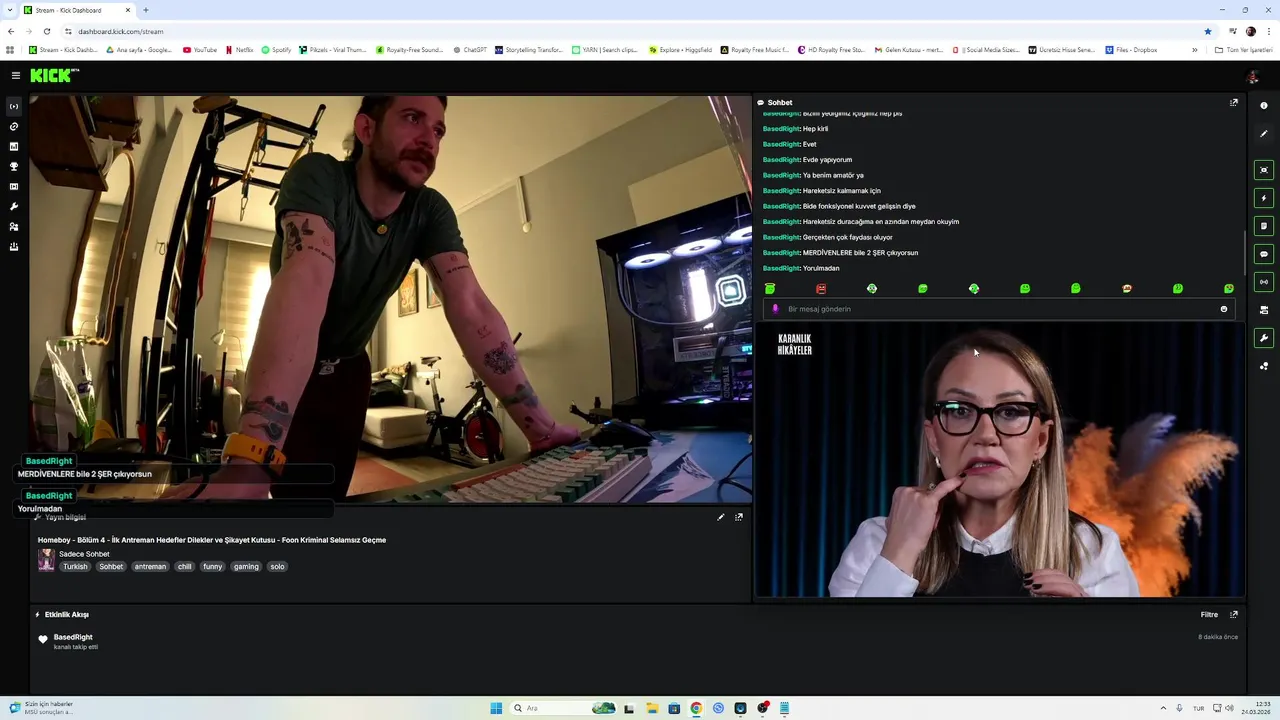This screenshot has height=720, width=1280.
Task: Reload the page
Action: pos(47,31)
